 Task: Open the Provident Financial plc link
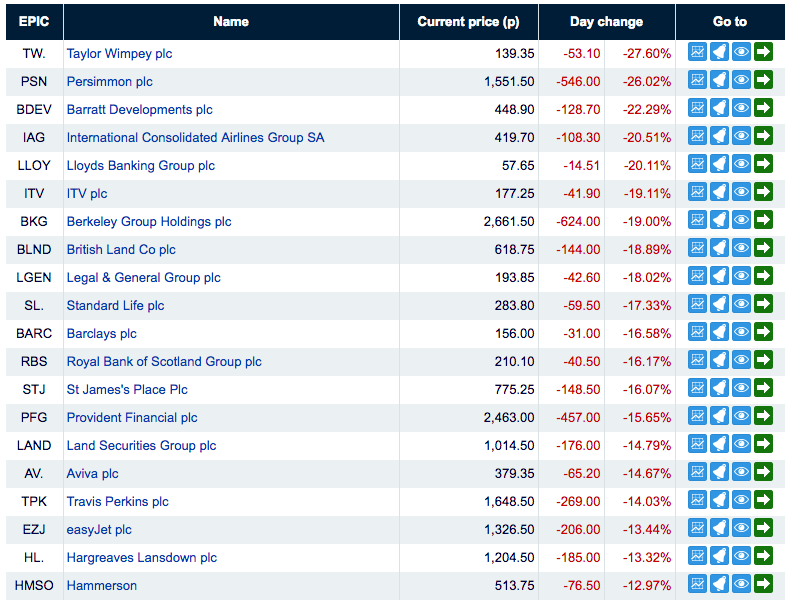[132, 418]
